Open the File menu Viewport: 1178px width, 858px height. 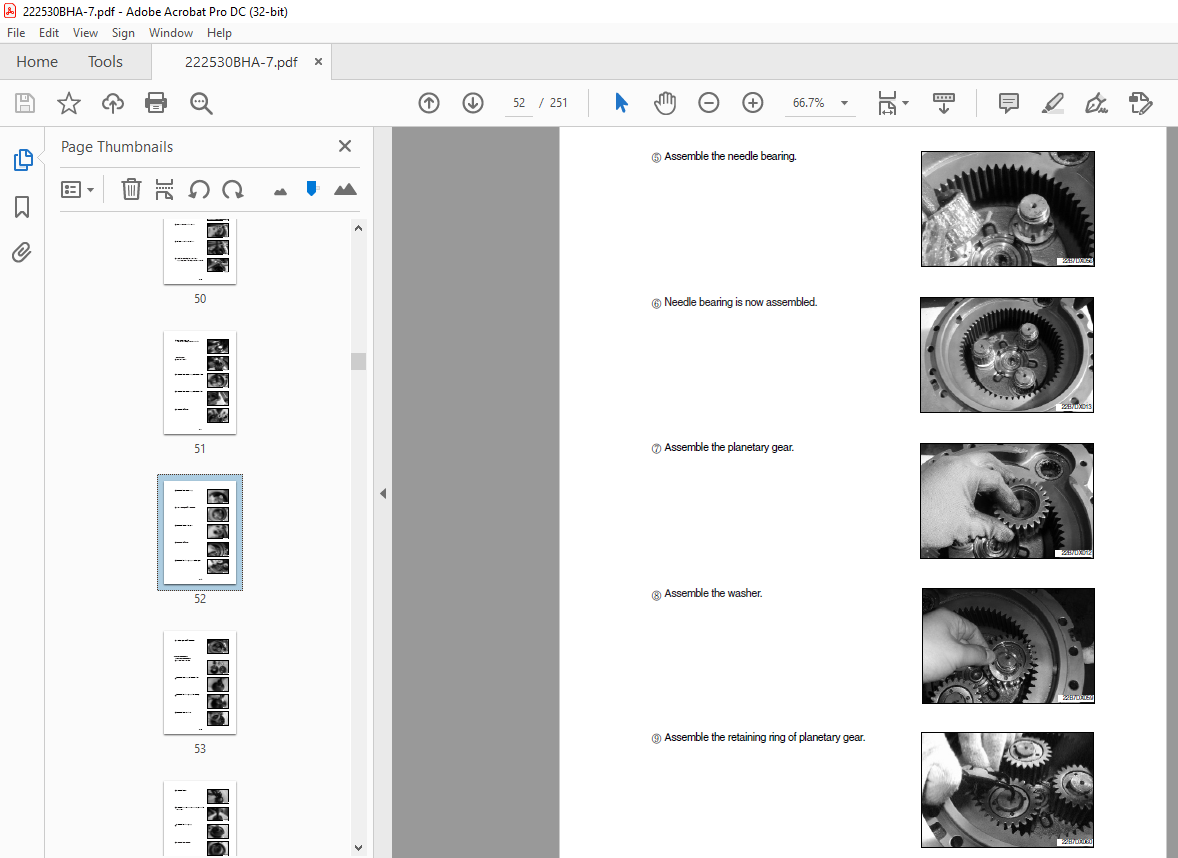tap(16, 33)
